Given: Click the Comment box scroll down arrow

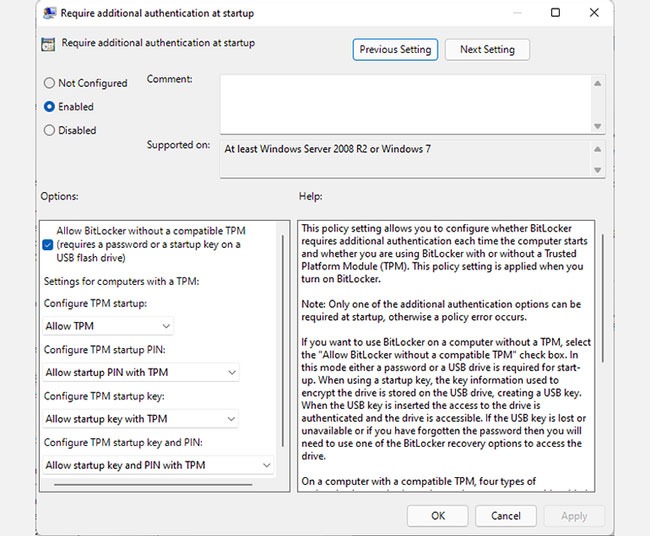Looking at the screenshot, I should coord(597,126).
